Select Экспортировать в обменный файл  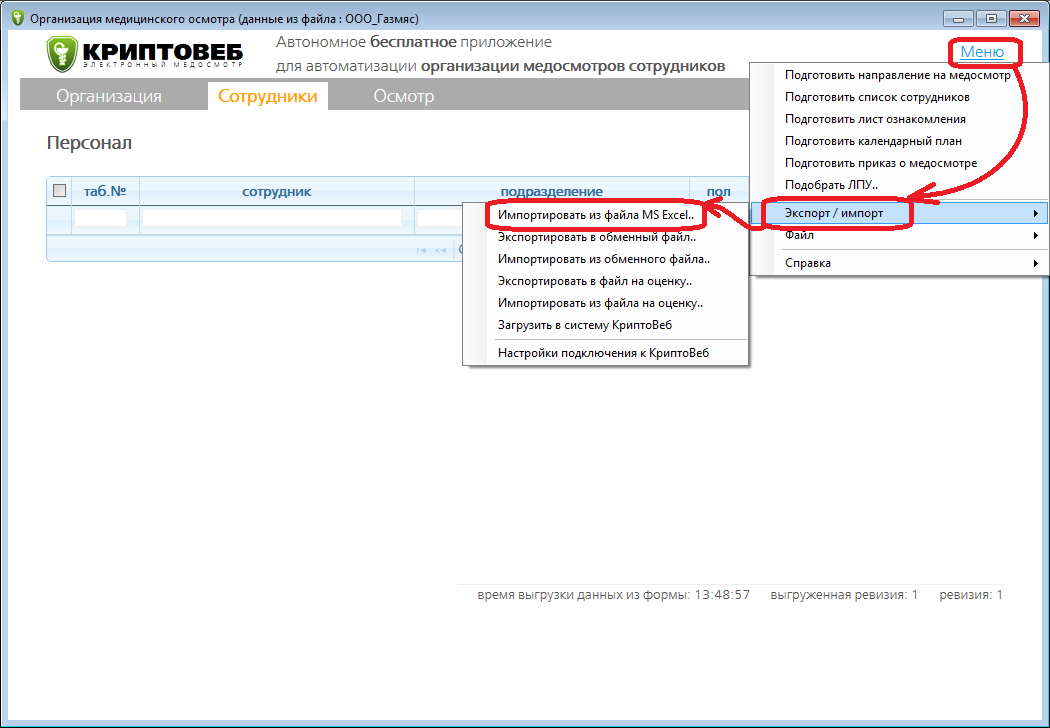597,237
